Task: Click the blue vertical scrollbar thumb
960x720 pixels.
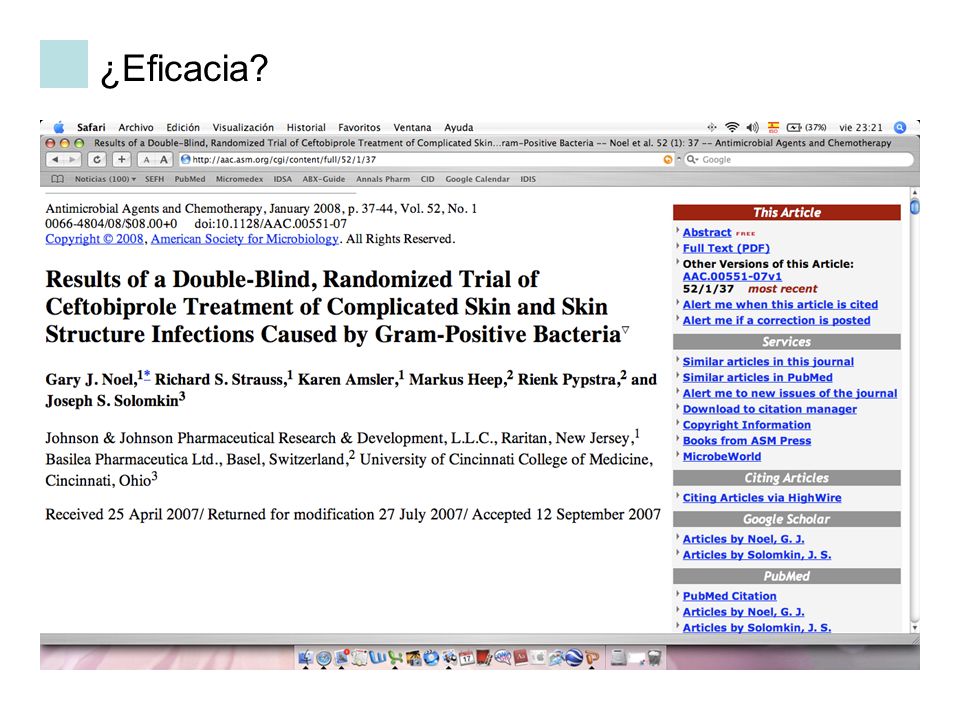Action: (x=915, y=207)
